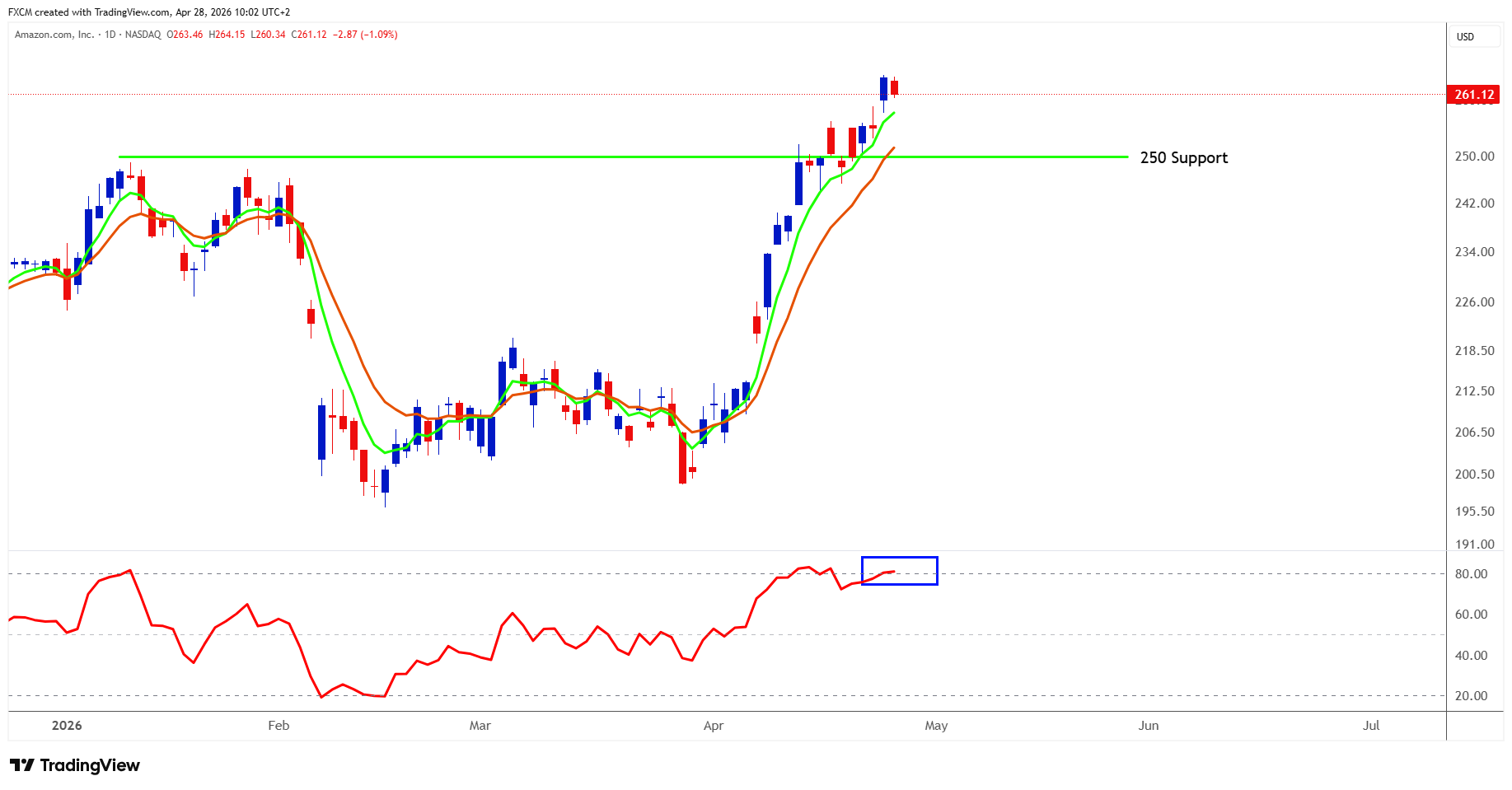
Task: Click the Apr label on the time axis
Action: coord(714,726)
